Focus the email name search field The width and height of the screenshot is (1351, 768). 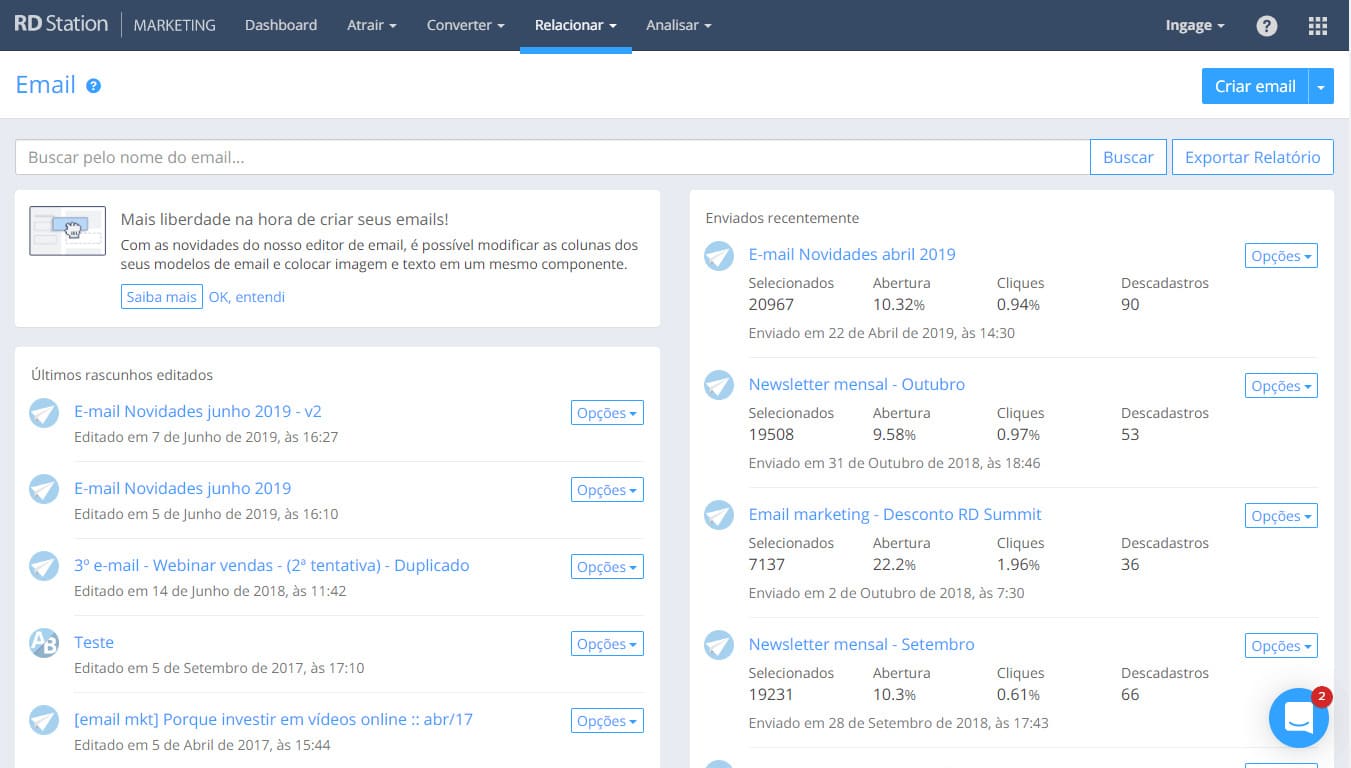552,157
